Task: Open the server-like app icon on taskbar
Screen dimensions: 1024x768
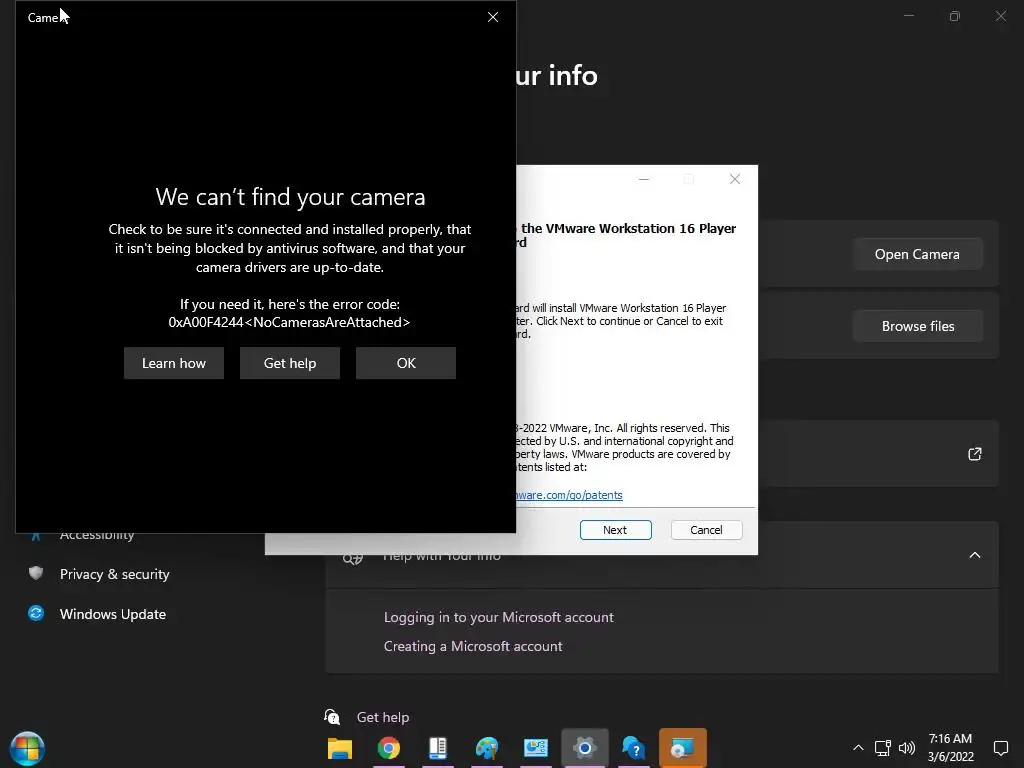Action: coord(438,748)
